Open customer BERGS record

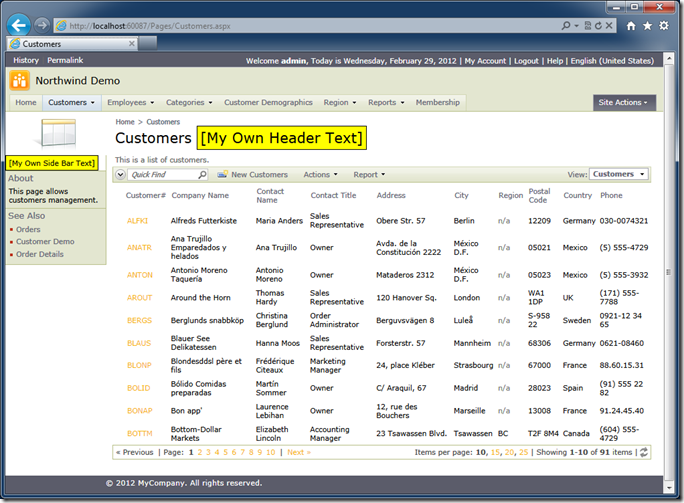[x=139, y=321]
